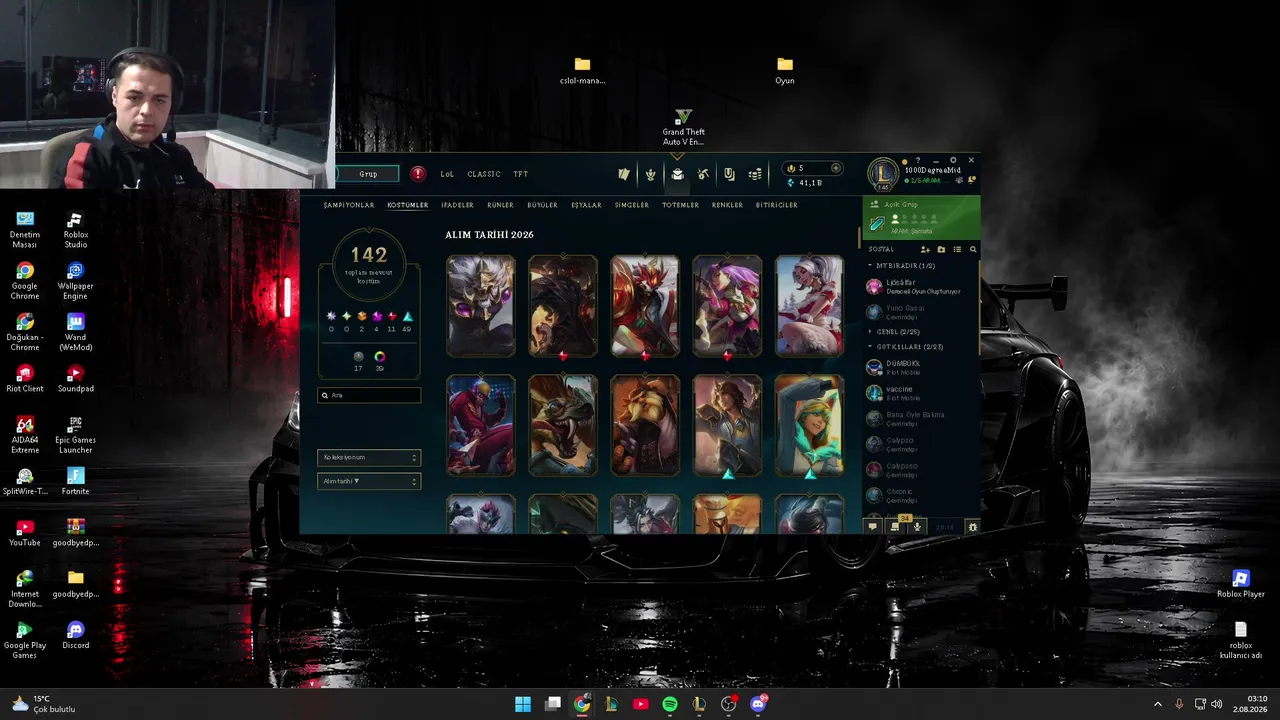This screenshot has height=720, width=1280.
Task: Switch to the TOTEMLER tab
Action: (680, 205)
